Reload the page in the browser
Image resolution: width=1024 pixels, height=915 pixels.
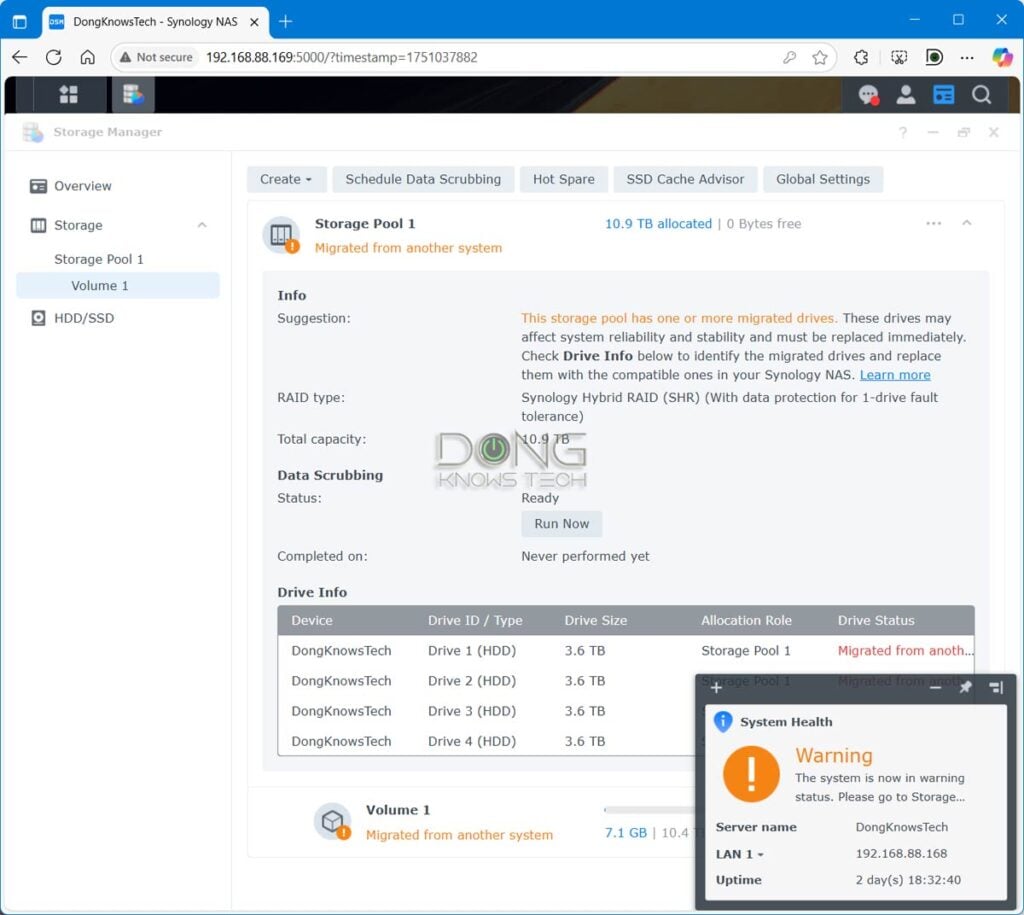coord(54,57)
